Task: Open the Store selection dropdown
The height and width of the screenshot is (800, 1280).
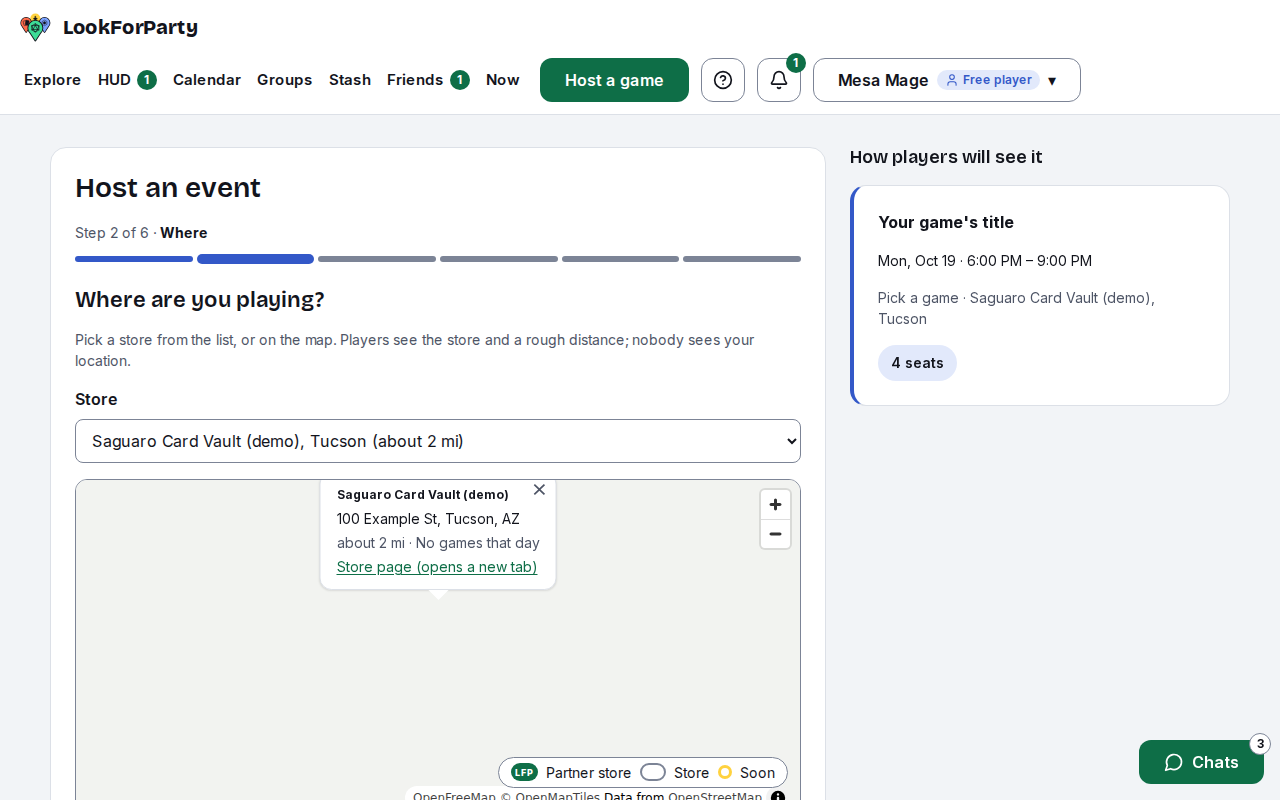Action: pos(438,441)
